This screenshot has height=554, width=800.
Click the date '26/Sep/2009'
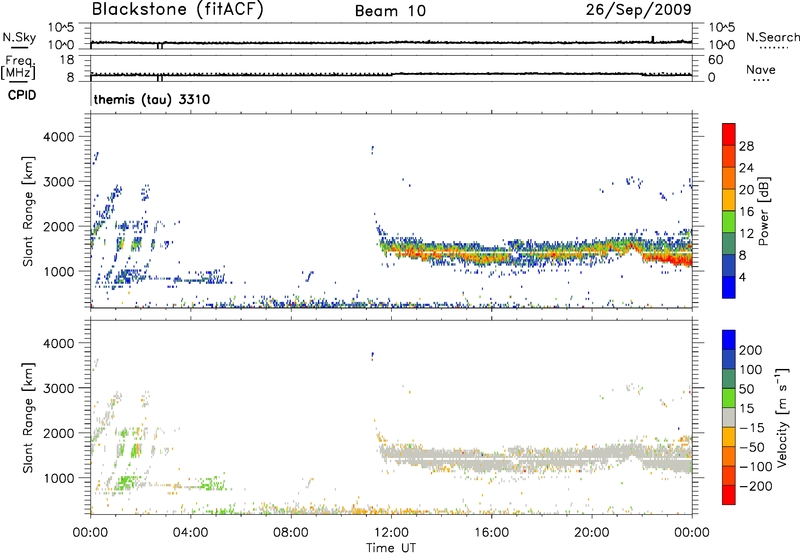638,10
